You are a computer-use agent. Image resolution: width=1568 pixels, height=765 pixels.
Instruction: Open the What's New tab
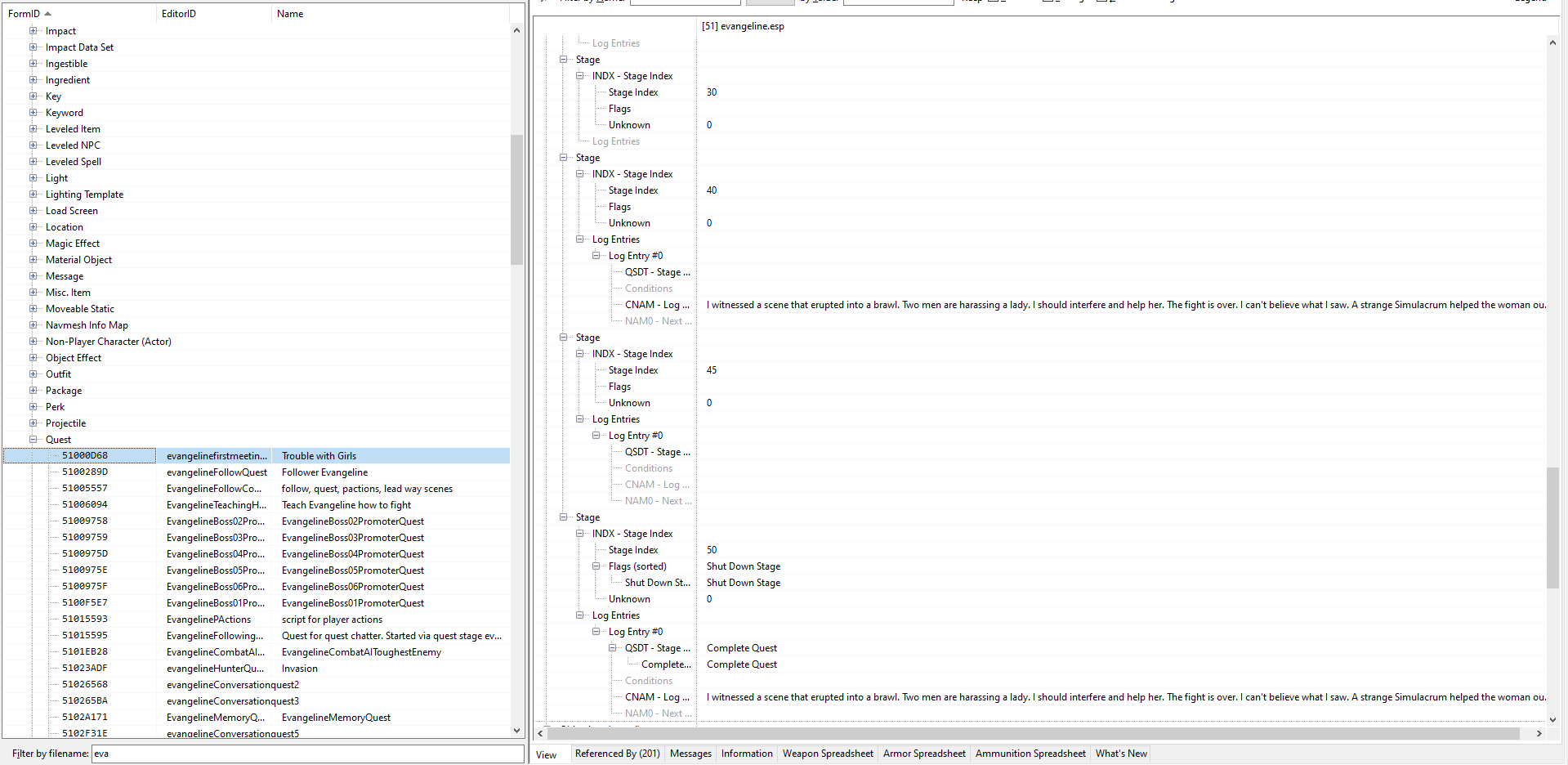point(1121,754)
